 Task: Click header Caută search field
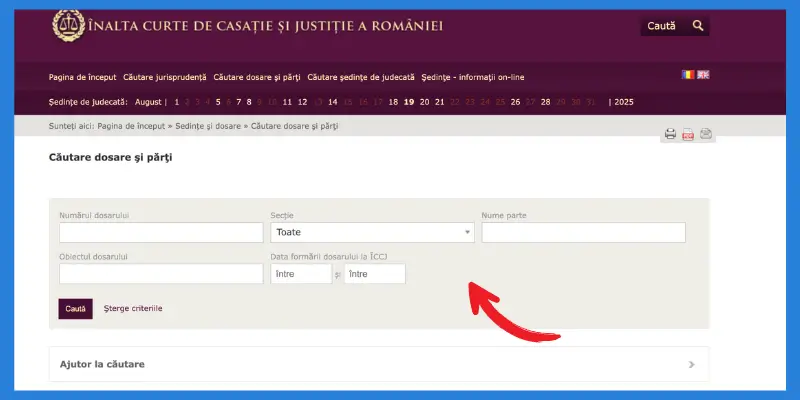pyautogui.click(x=663, y=26)
